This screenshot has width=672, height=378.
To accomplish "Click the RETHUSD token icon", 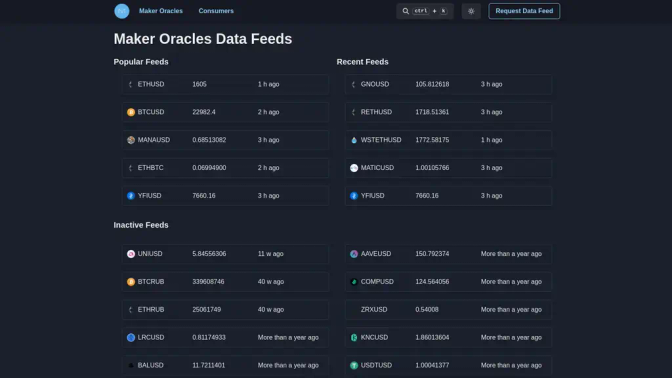I will [354, 112].
